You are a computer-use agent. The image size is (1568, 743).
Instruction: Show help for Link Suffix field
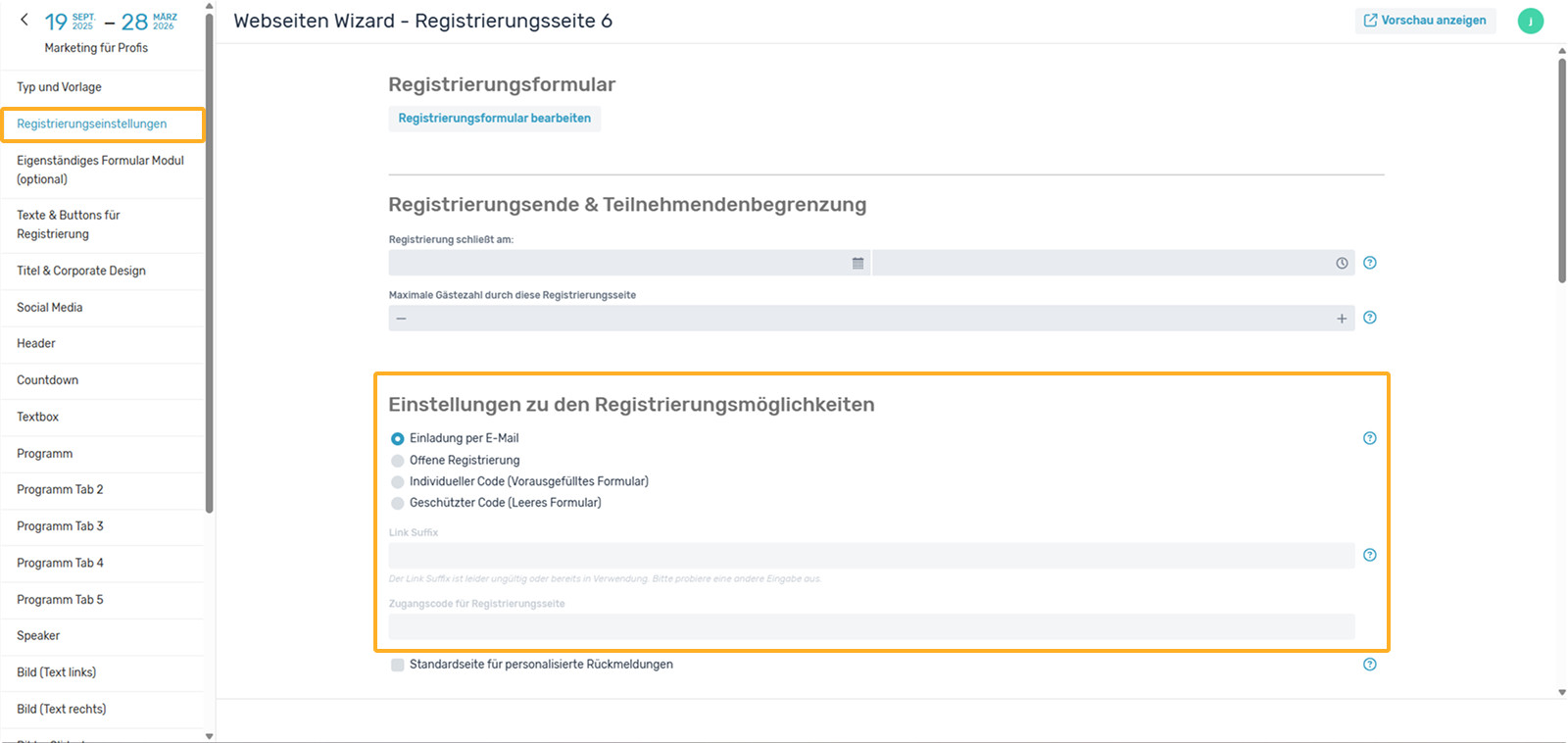pyautogui.click(x=1370, y=555)
